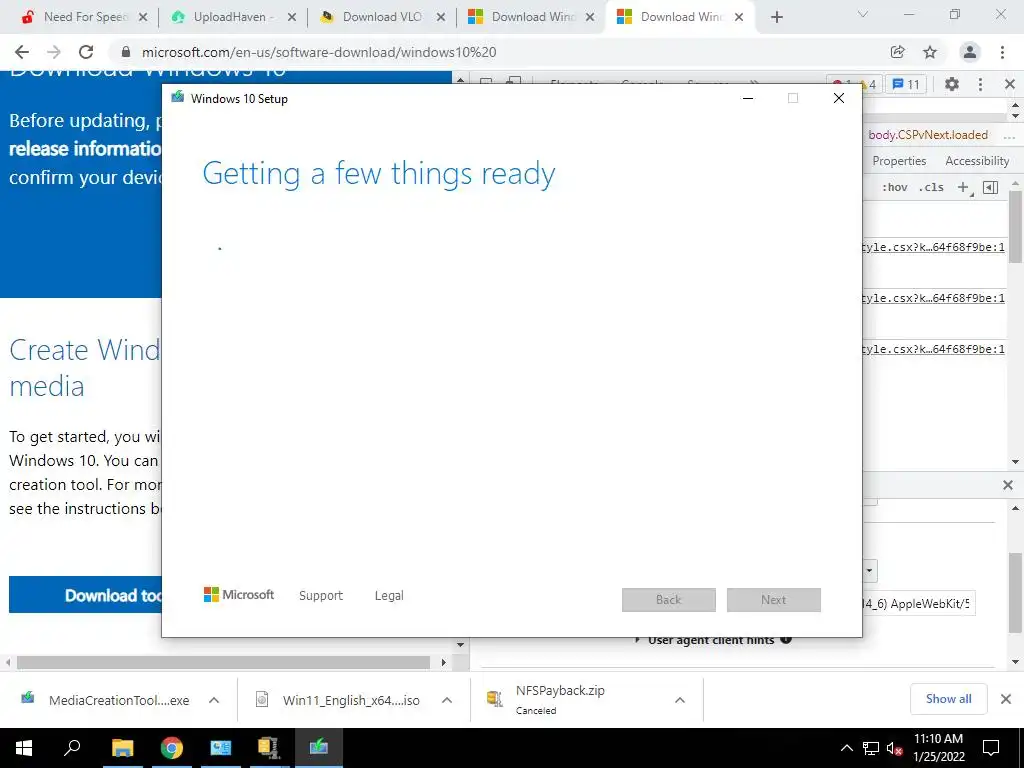Click the Download tool now button
This screenshot has height=768, width=1024.
(x=86, y=594)
